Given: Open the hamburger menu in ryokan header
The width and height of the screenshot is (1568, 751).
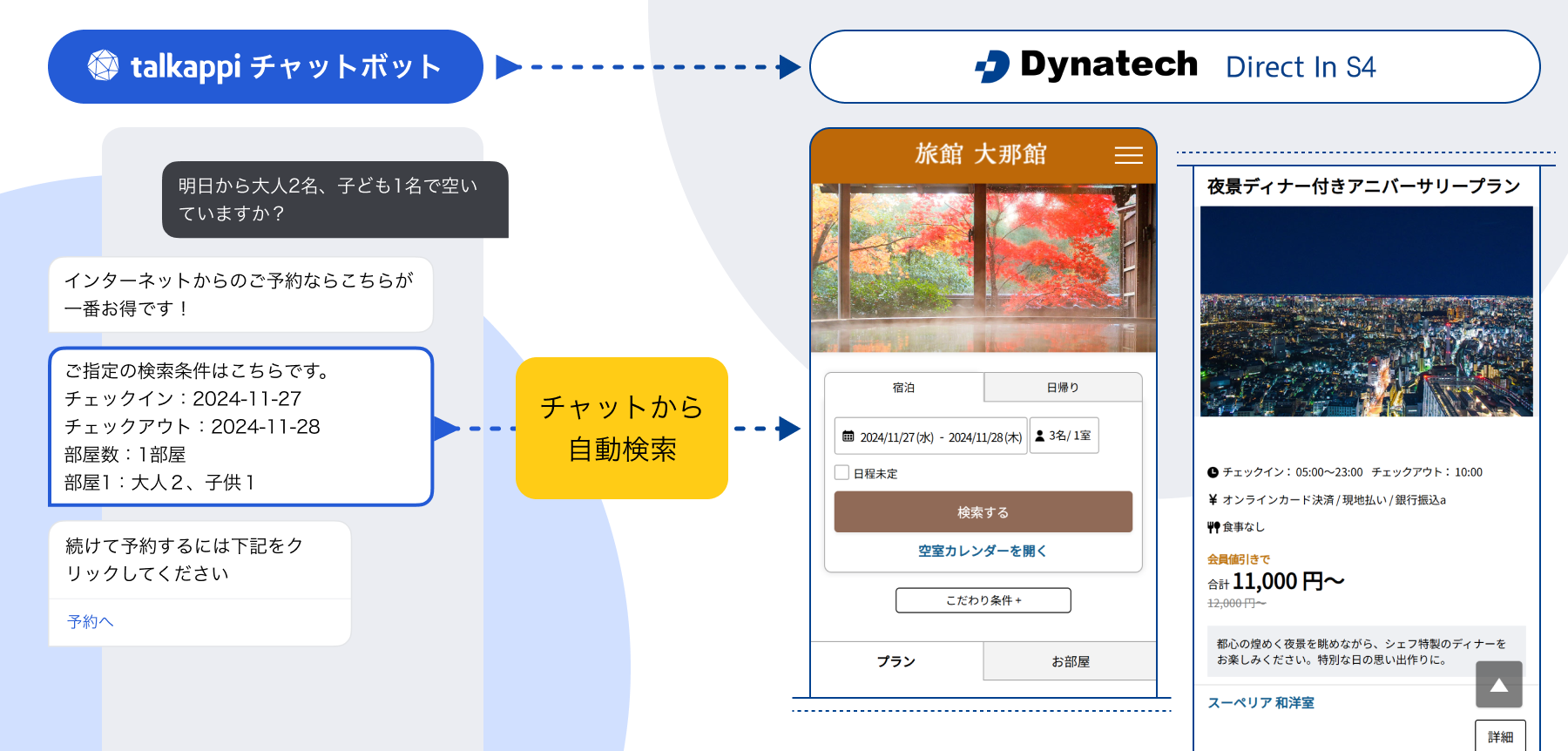Looking at the screenshot, I should [1128, 155].
